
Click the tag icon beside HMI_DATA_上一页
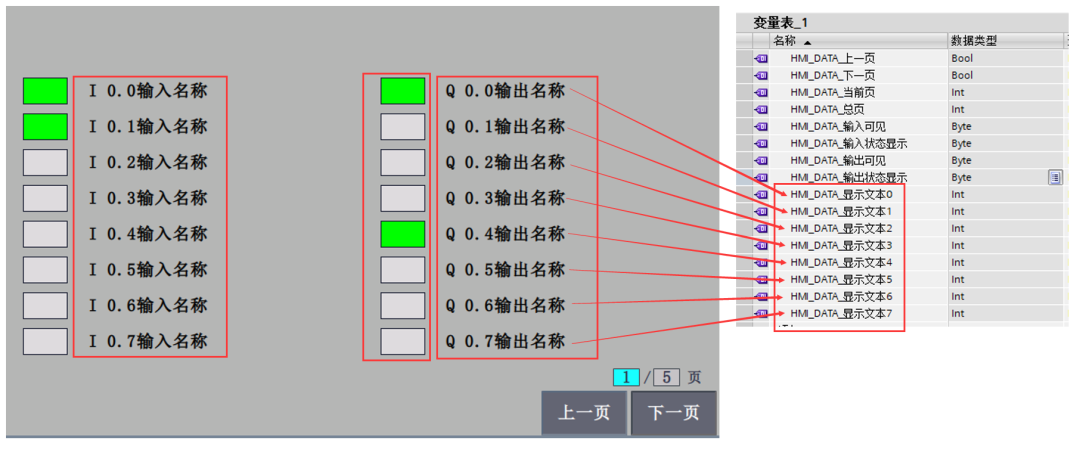761,59
